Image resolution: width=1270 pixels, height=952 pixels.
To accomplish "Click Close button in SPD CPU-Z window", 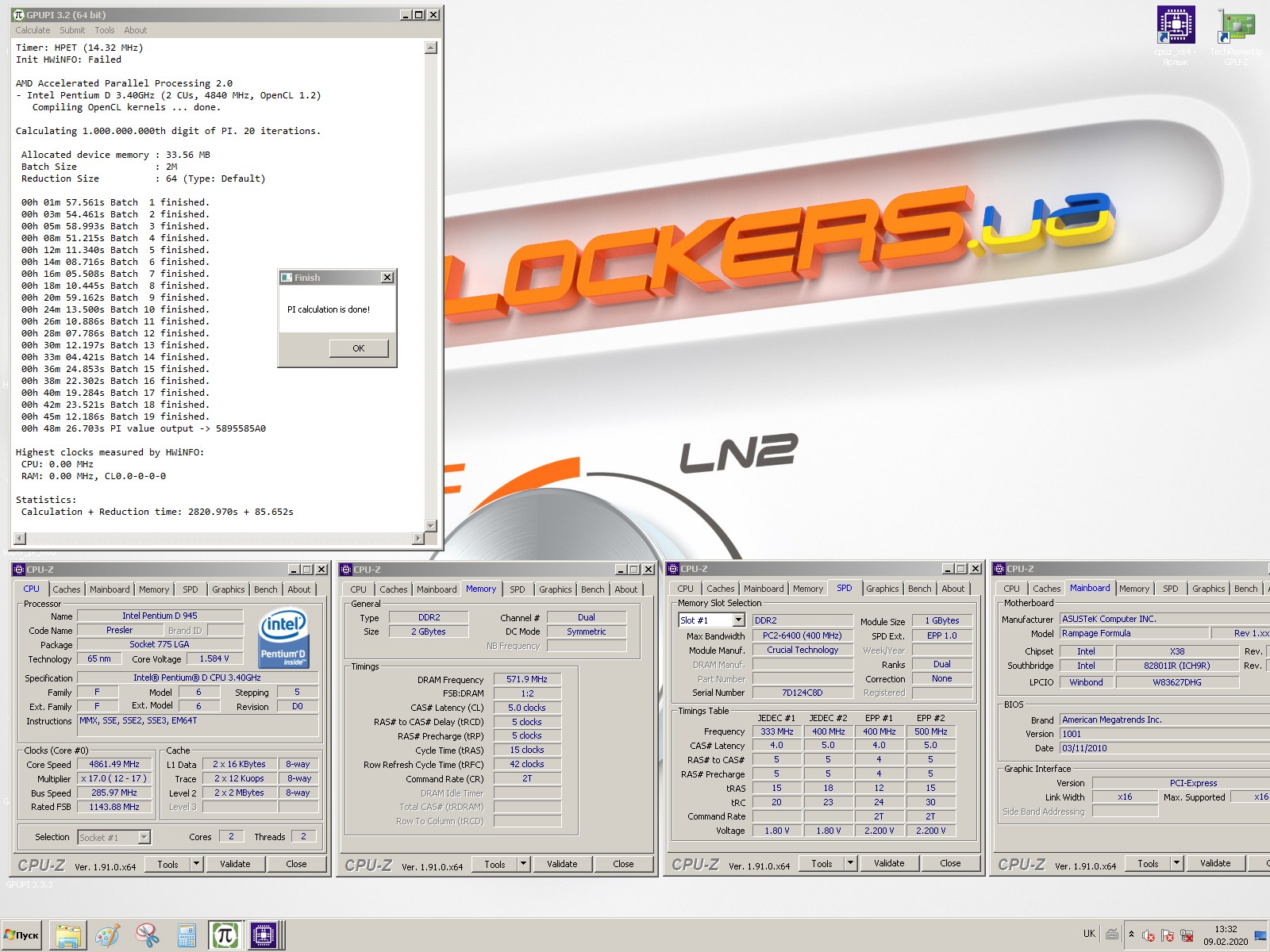I will [950, 863].
